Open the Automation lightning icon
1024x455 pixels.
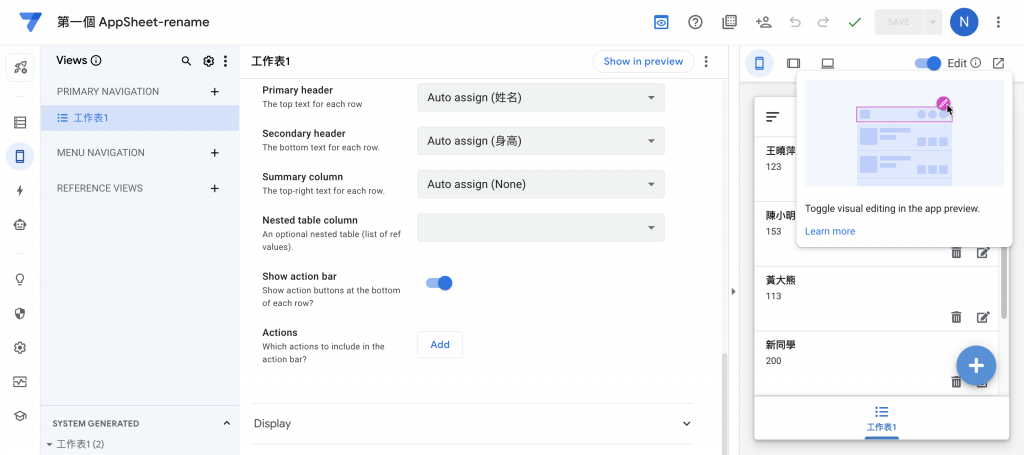click(20, 190)
